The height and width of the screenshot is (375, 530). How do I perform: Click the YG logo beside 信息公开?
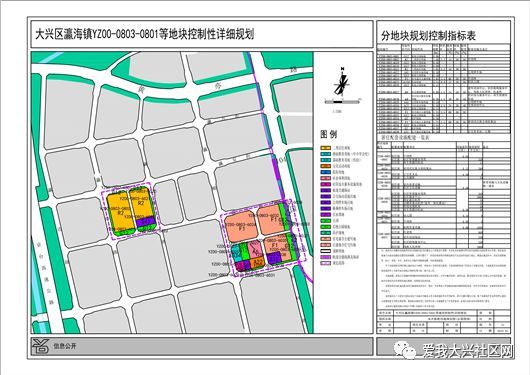pyautogui.click(x=41, y=346)
